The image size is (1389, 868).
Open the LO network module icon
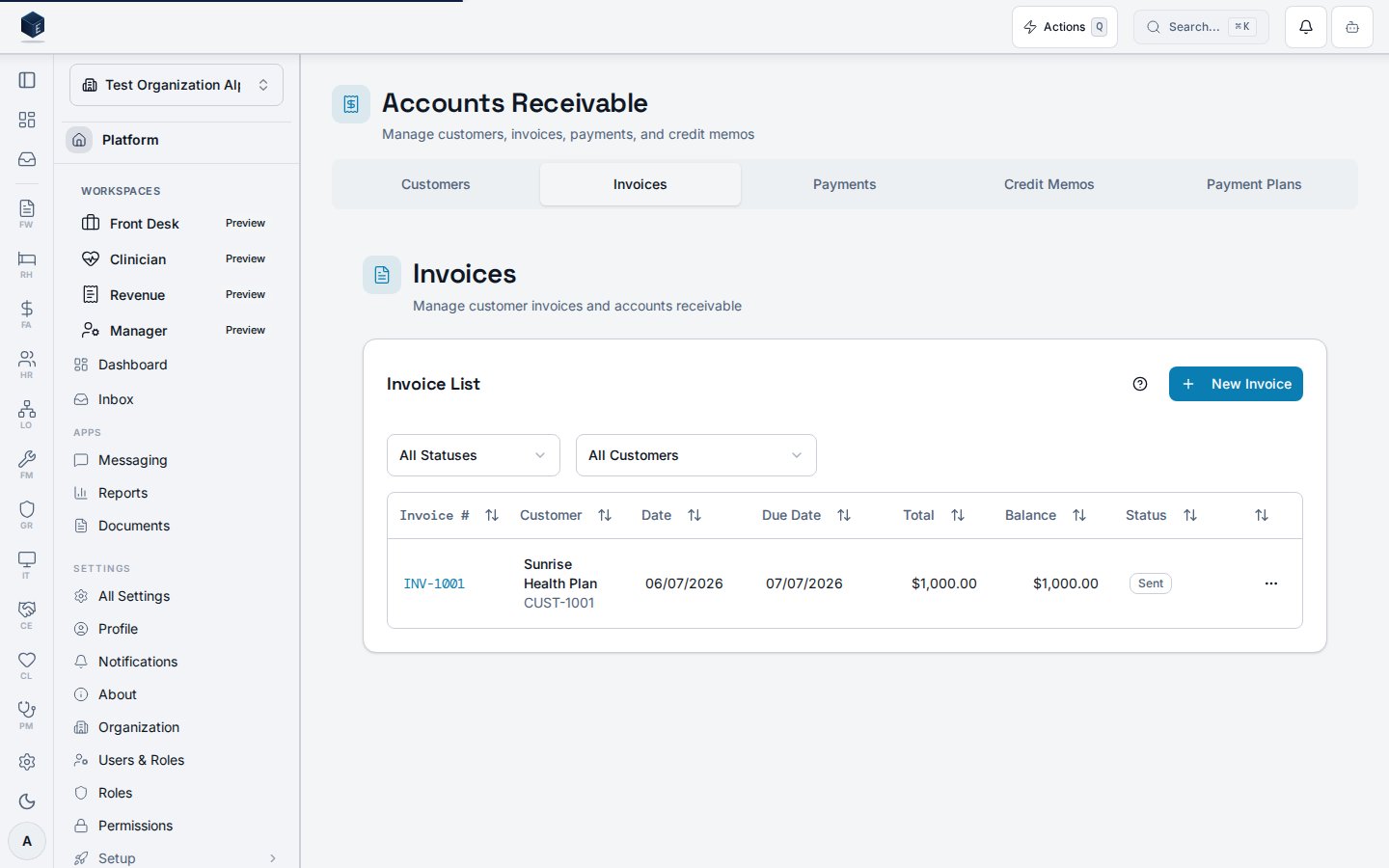pos(27,414)
